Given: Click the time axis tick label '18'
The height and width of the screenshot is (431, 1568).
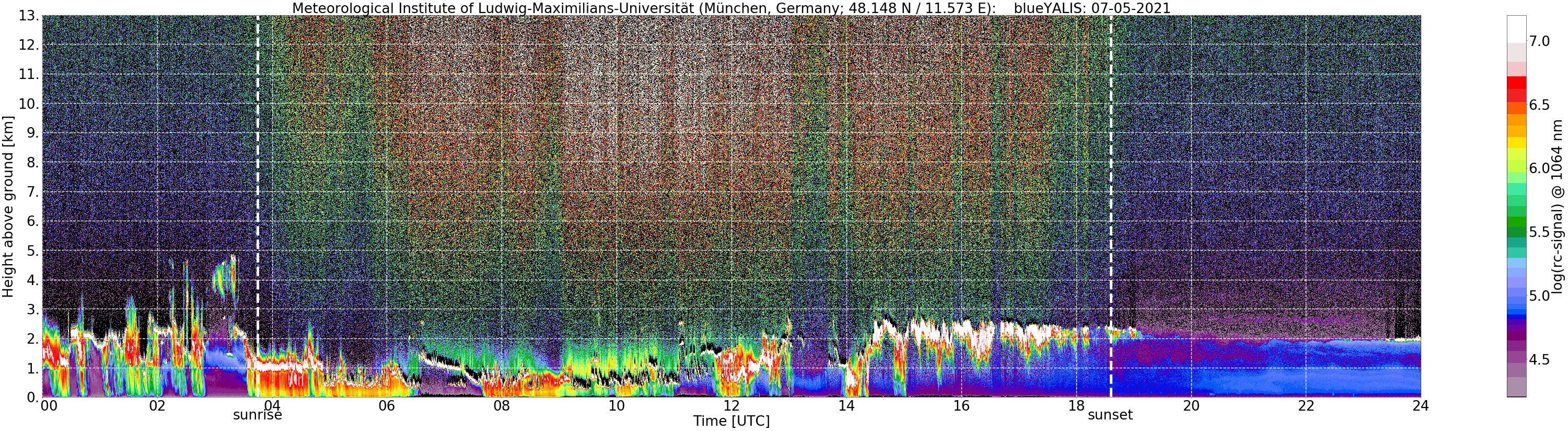Looking at the screenshot, I should tap(1076, 406).
